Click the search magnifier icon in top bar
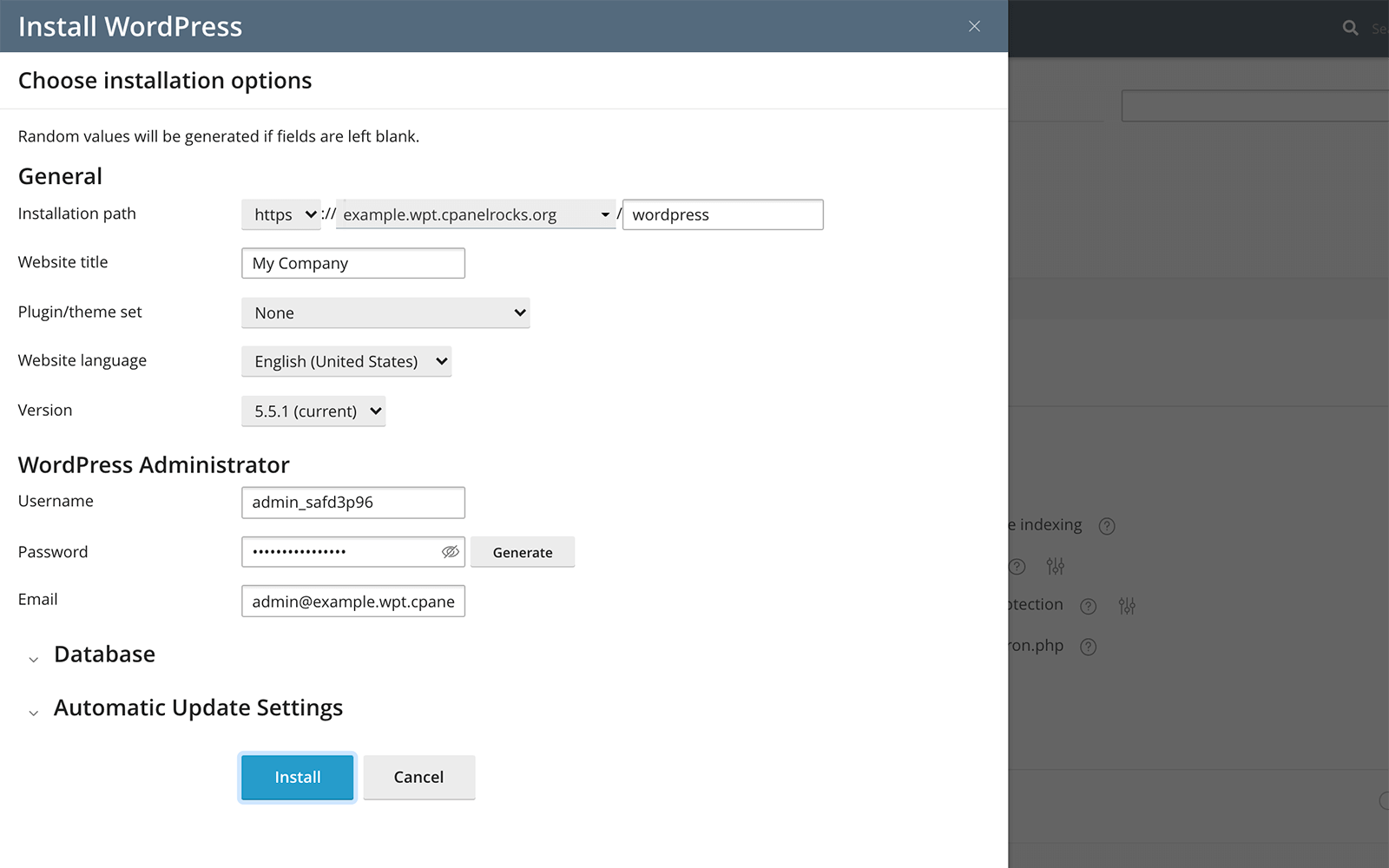This screenshot has width=1389, height=868. pyautogui.click(x=1350, y=28)
